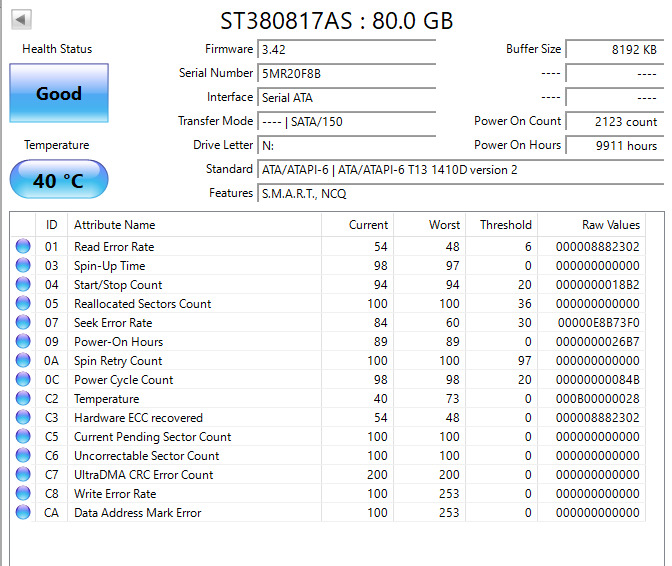Select the Spin Retry Count attribute name
Image resolution: width=672 pixels, height=566 pixels.
pos(118,361)
